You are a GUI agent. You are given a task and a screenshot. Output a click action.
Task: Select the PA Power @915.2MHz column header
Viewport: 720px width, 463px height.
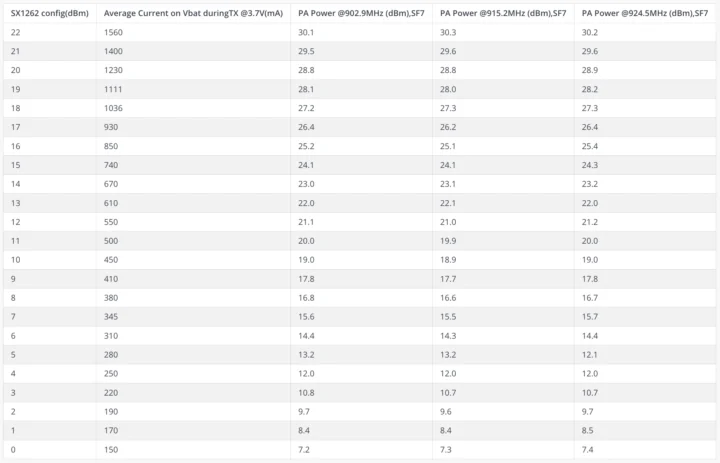[x=503, y=13]
